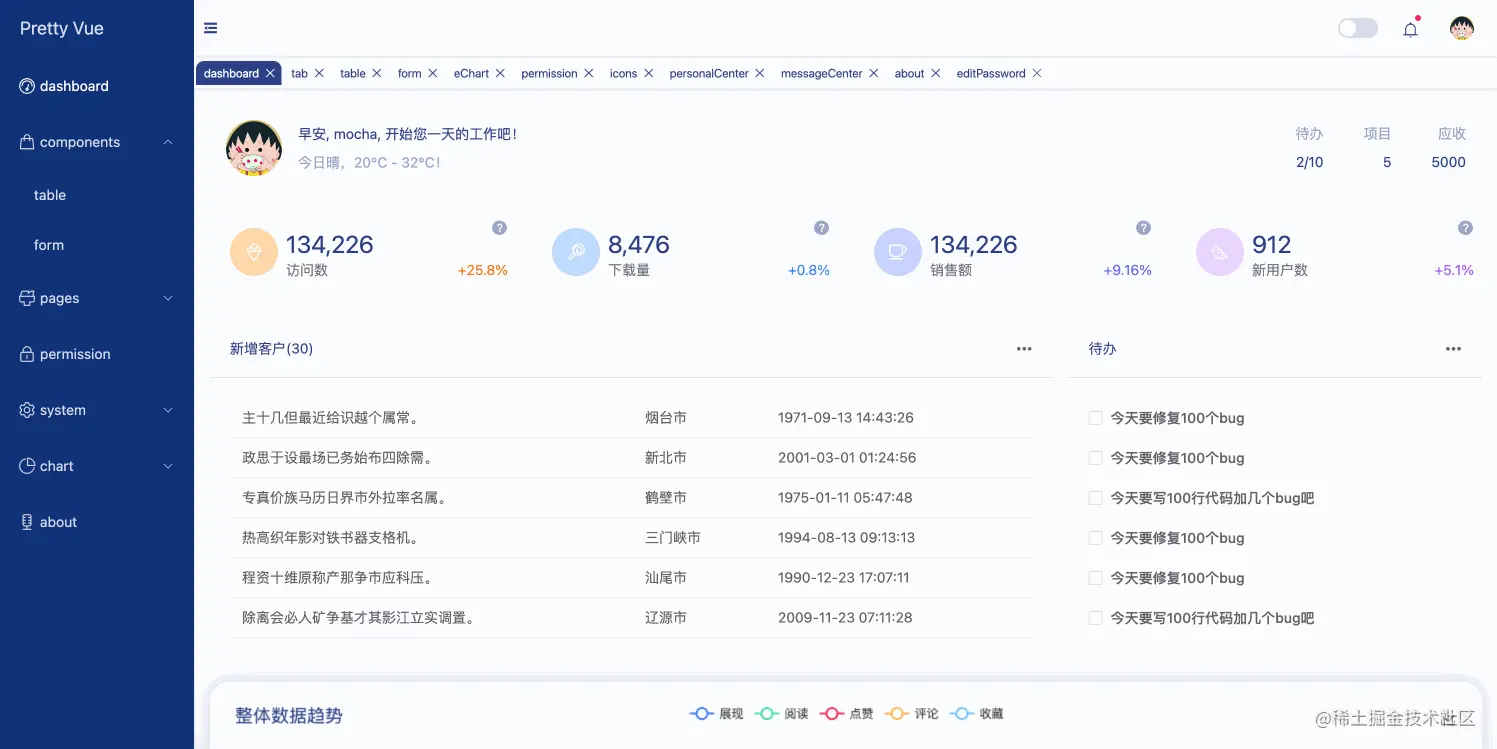This screenshot has width=1497, height=749.
Task: Click the 应收 value 5000
Action: pos(1448,162)
